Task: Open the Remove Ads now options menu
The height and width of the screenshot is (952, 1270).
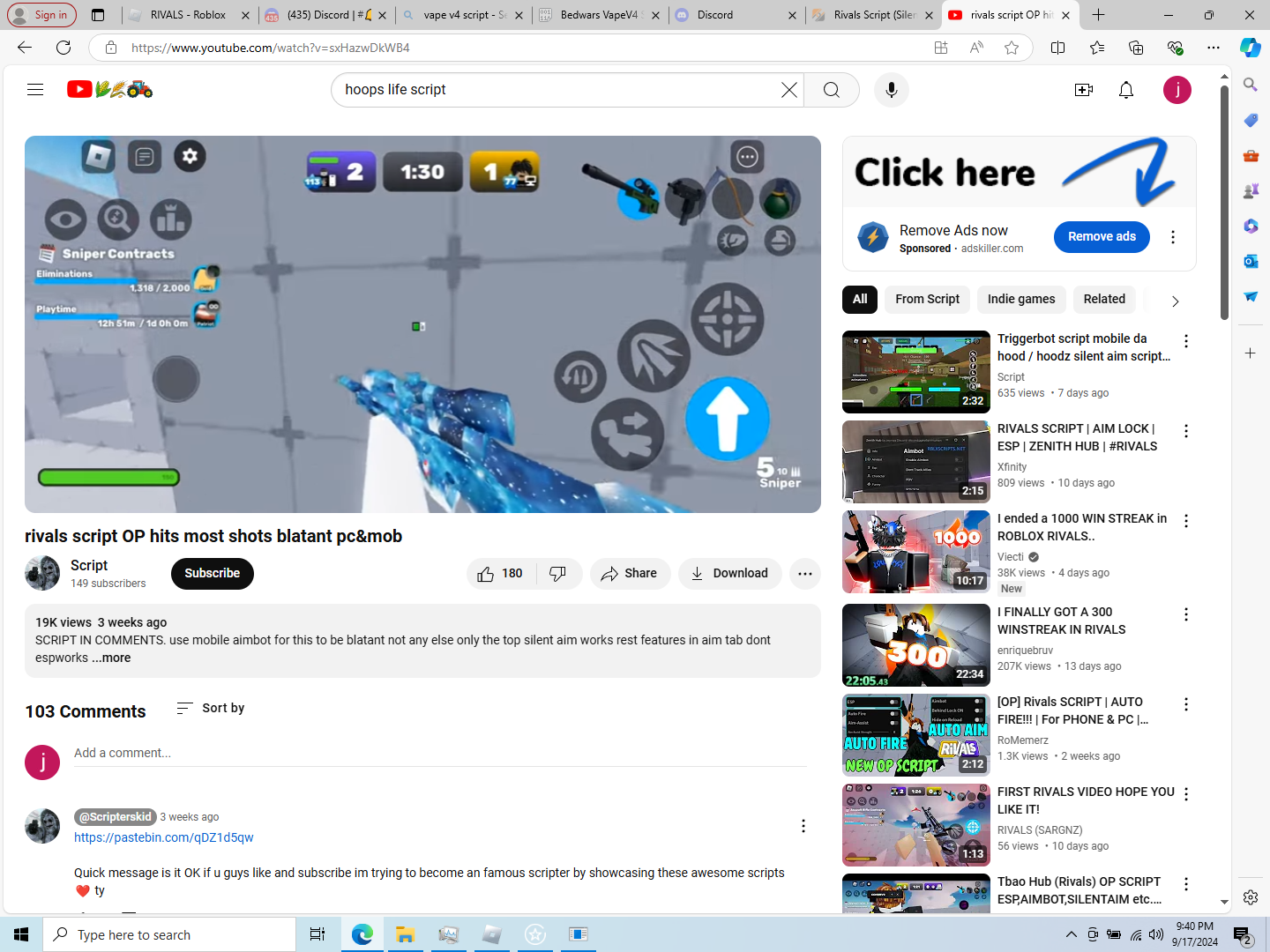Action: coord(1173,237)
